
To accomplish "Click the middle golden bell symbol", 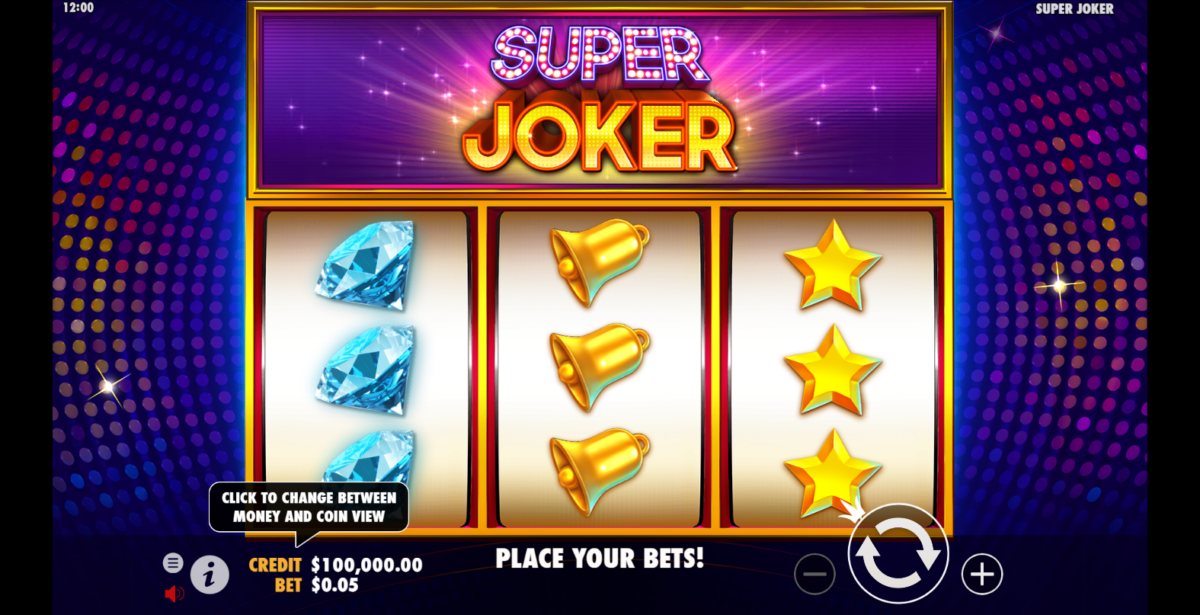I will 599,367.
